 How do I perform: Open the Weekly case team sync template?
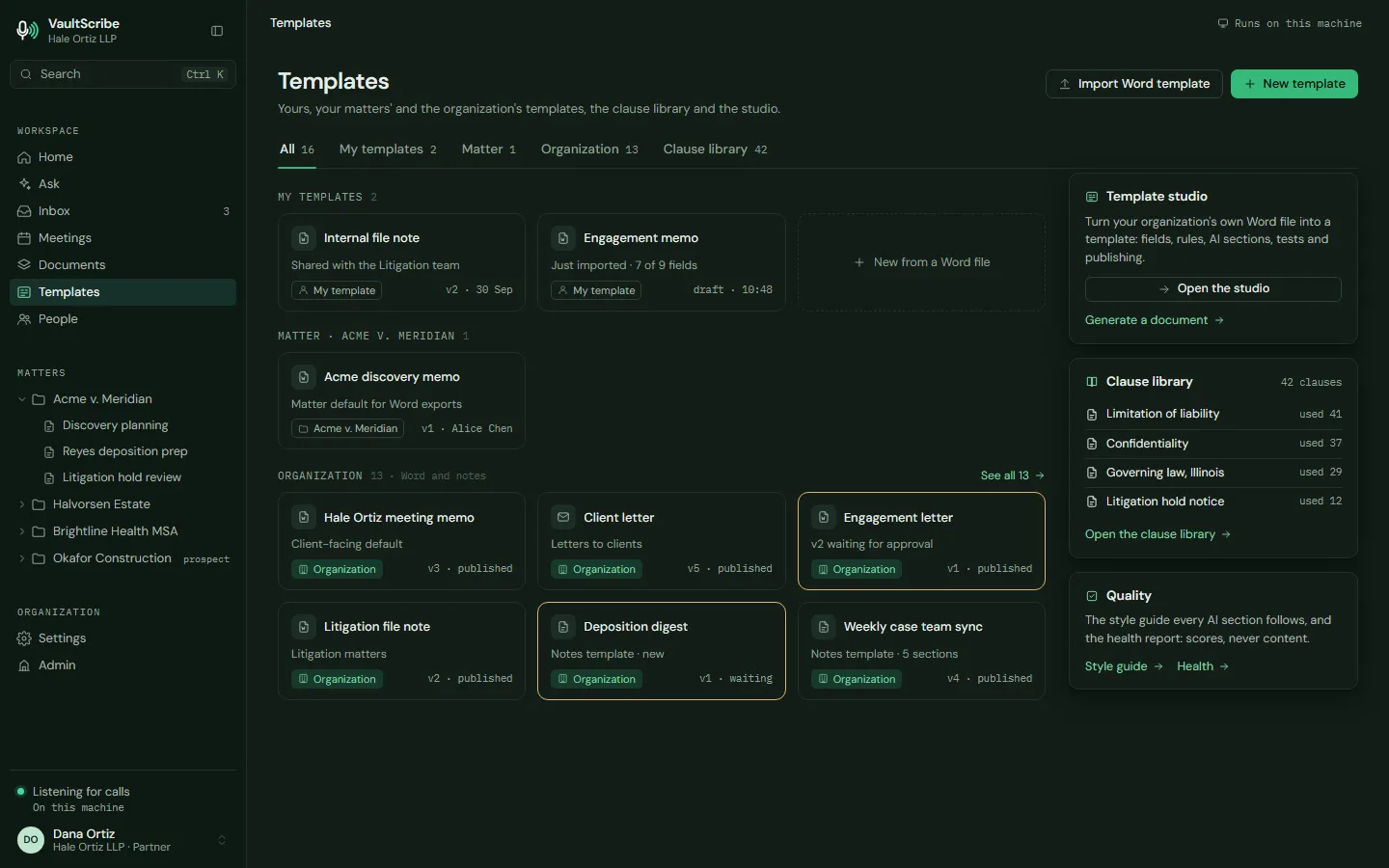click(x=922, y=651)
